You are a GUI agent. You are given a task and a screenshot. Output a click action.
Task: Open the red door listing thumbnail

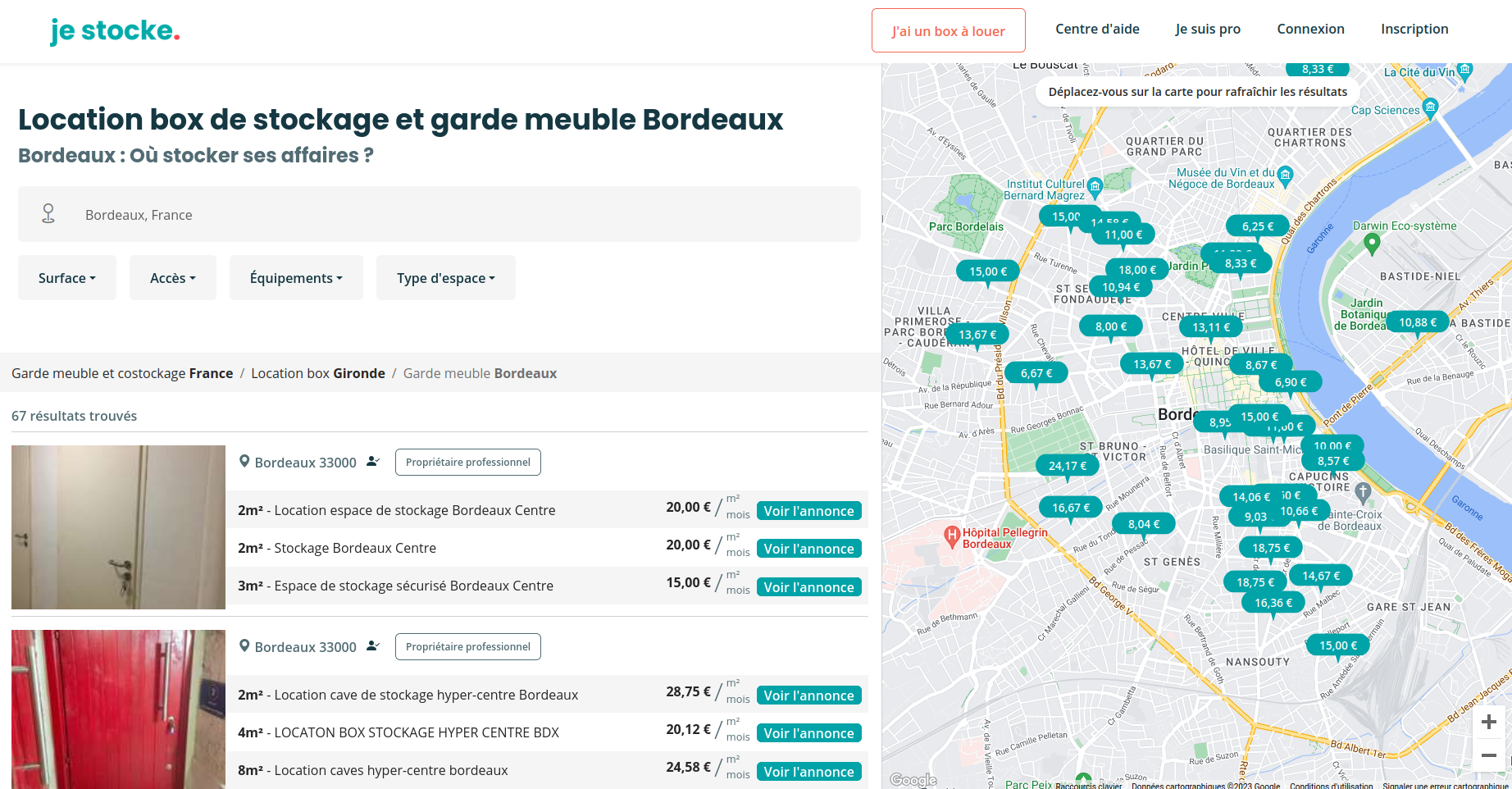coord(118,709)
